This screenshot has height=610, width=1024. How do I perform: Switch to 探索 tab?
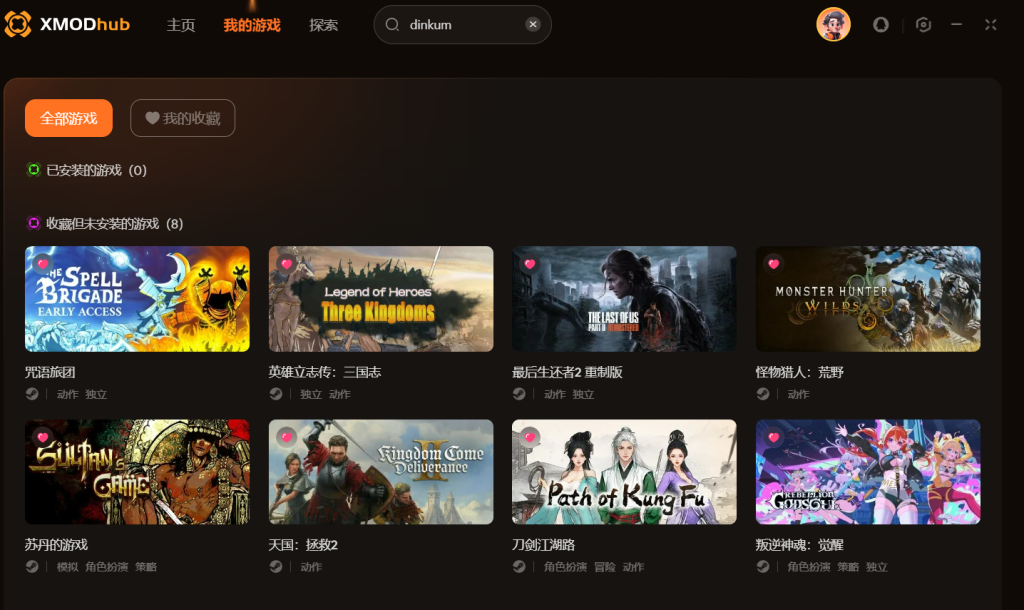pyautogui.click(x=323, y=25)
